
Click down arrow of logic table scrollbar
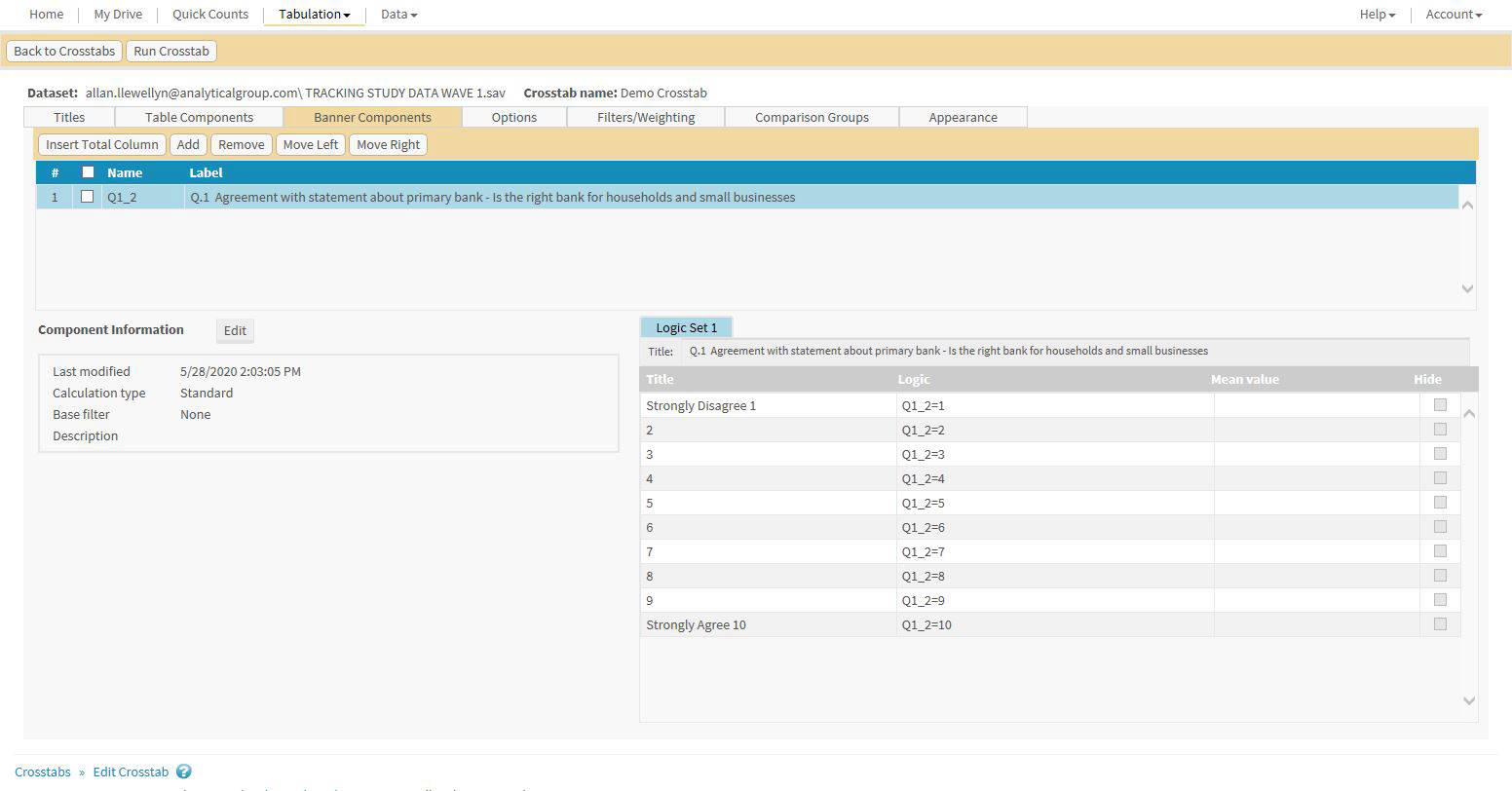point(1469,700)
